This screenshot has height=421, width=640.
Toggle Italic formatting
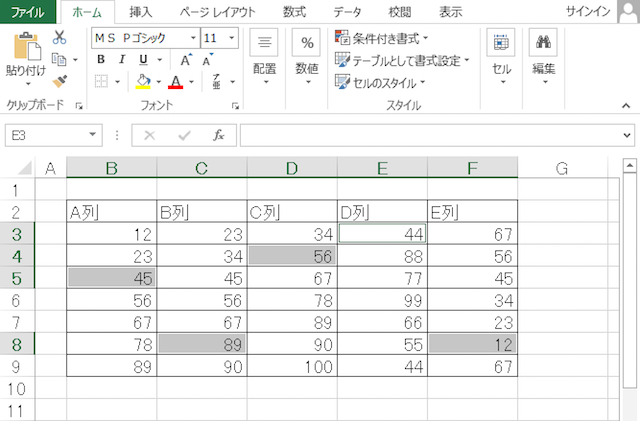(x=122, y=60)
